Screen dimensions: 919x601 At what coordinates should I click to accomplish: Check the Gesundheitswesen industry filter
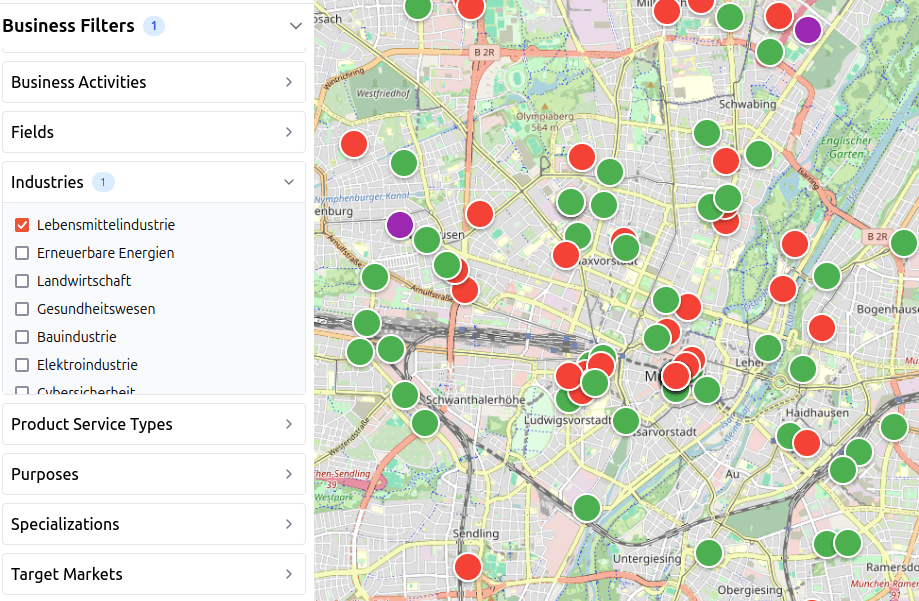[x=22, y=309]
